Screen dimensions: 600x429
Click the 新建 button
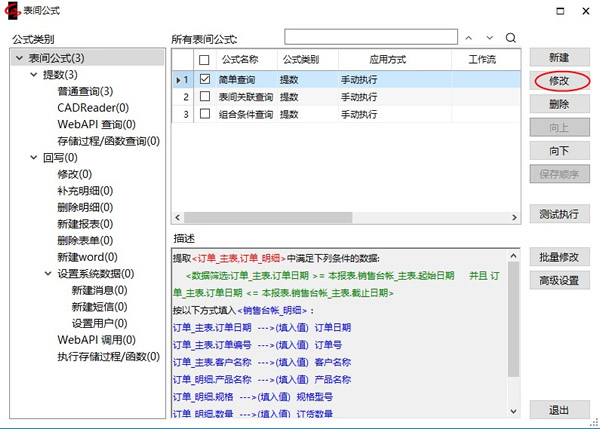559,58
